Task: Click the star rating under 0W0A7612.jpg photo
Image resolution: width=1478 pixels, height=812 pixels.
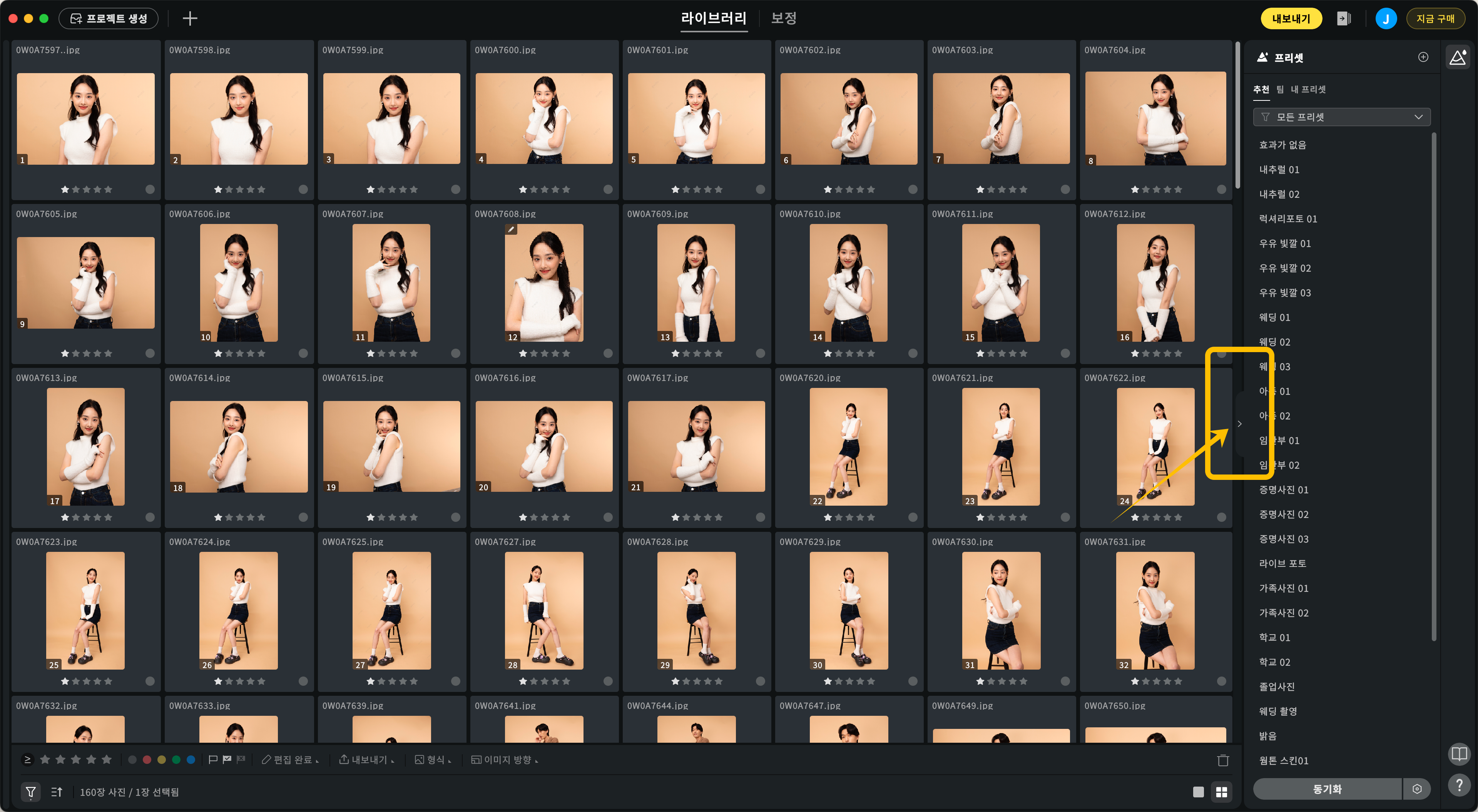Action: point(1156,354)
